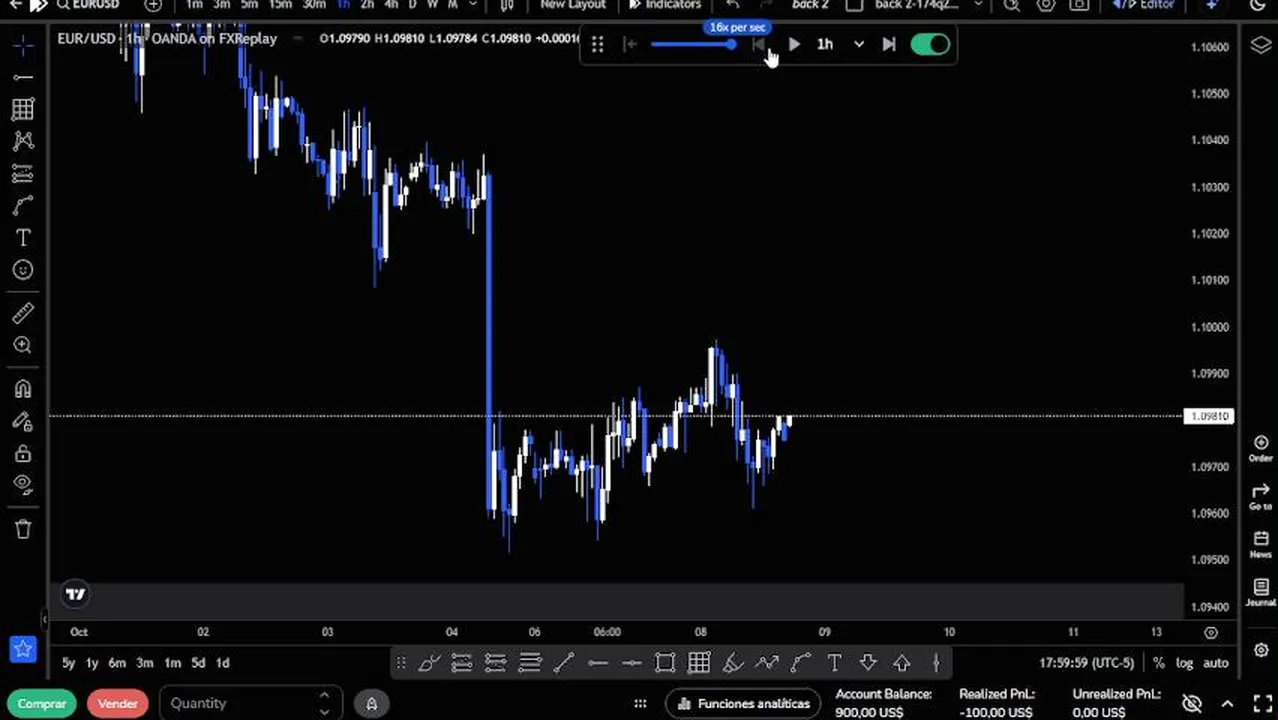Image resolution: width=1278 pixels, height=720 pixels.
Task: Open the chart patterns tool
Action: point(23,141)
